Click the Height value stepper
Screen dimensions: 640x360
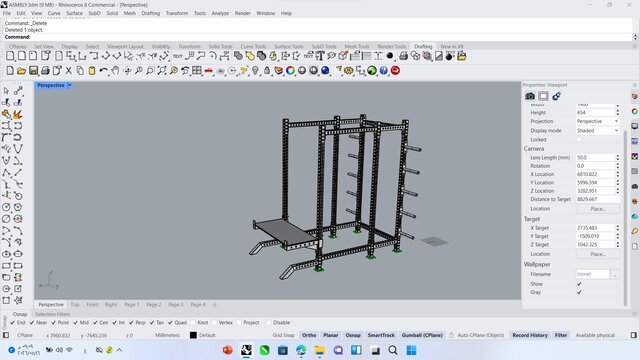pyautogui.click(x=618, y=112)
